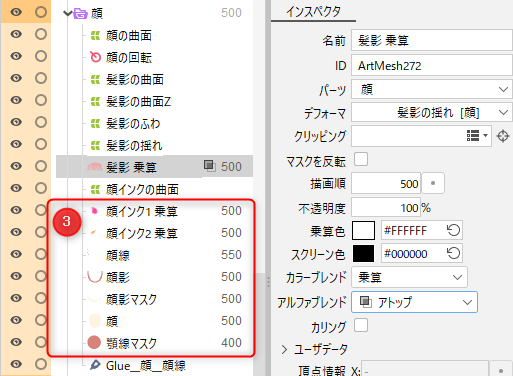Enable the カリング checkbox
The width and height of the screenshot is (513, 376).
coord(361,325)
